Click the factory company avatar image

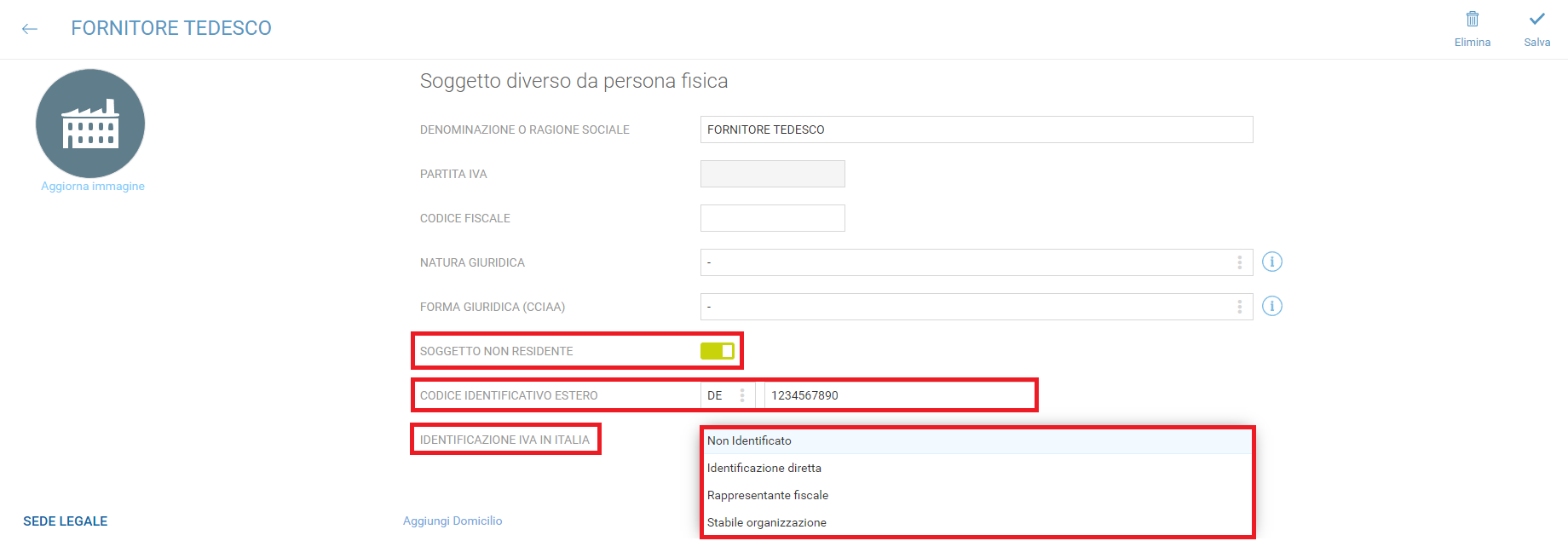[x=90, y=124]
